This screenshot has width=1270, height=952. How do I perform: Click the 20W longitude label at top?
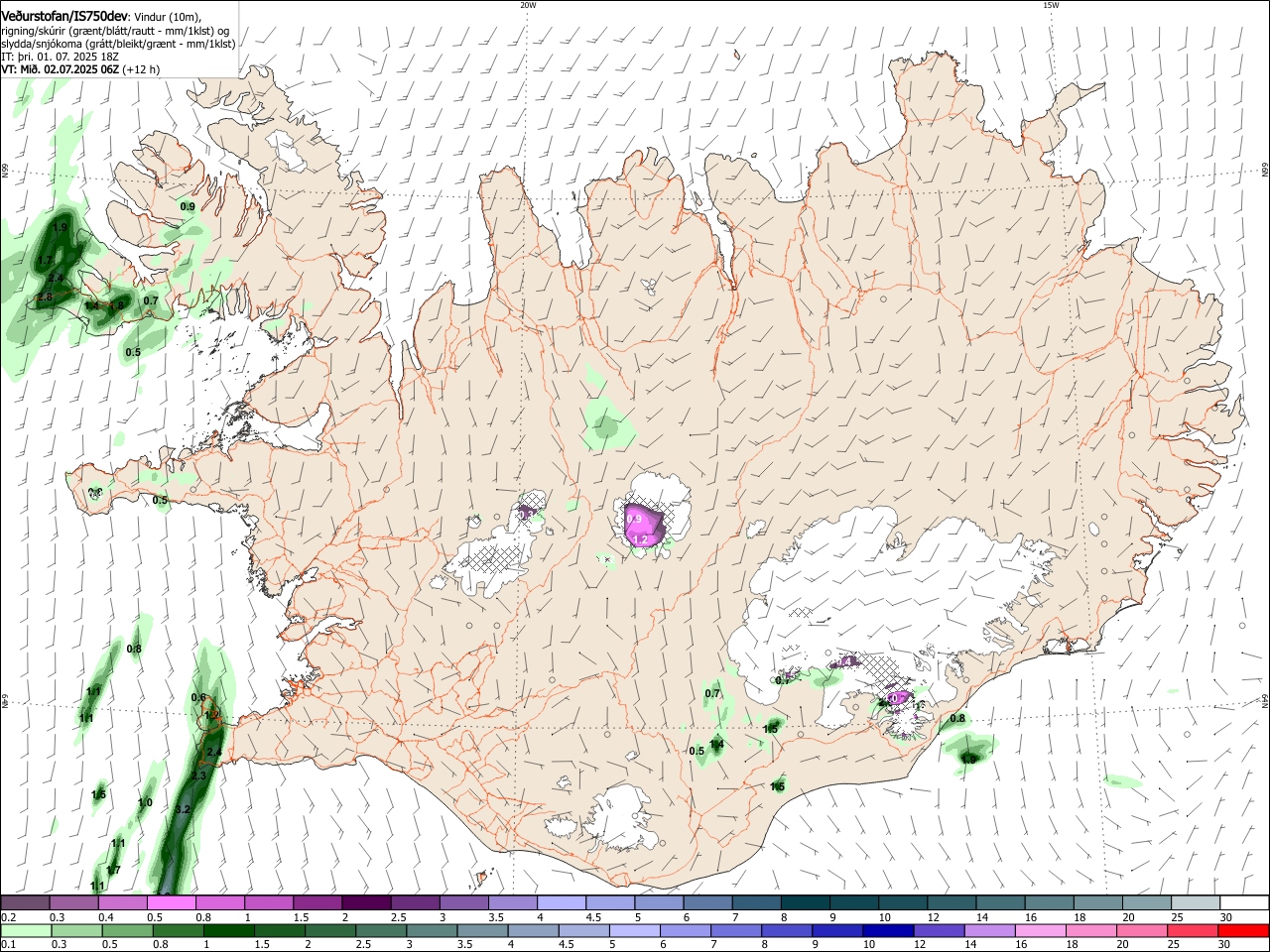point(528,5)
